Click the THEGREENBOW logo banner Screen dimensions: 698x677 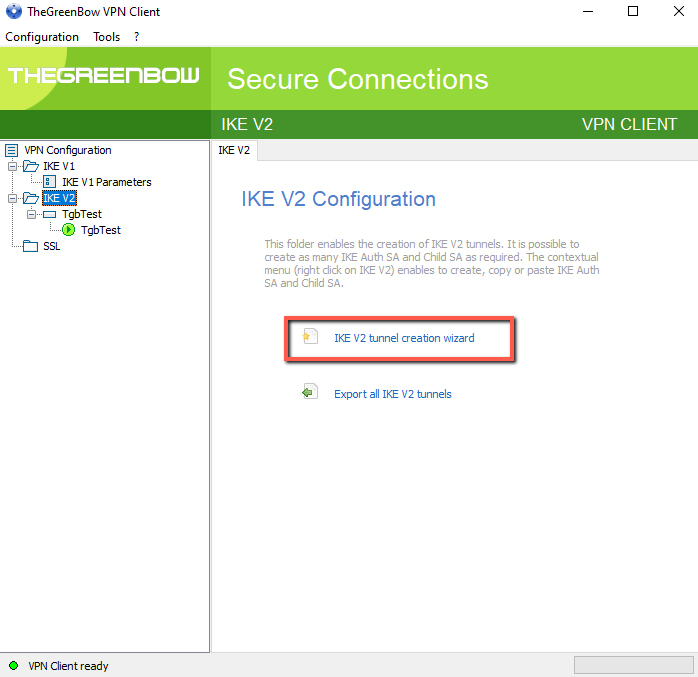point(104,75)
